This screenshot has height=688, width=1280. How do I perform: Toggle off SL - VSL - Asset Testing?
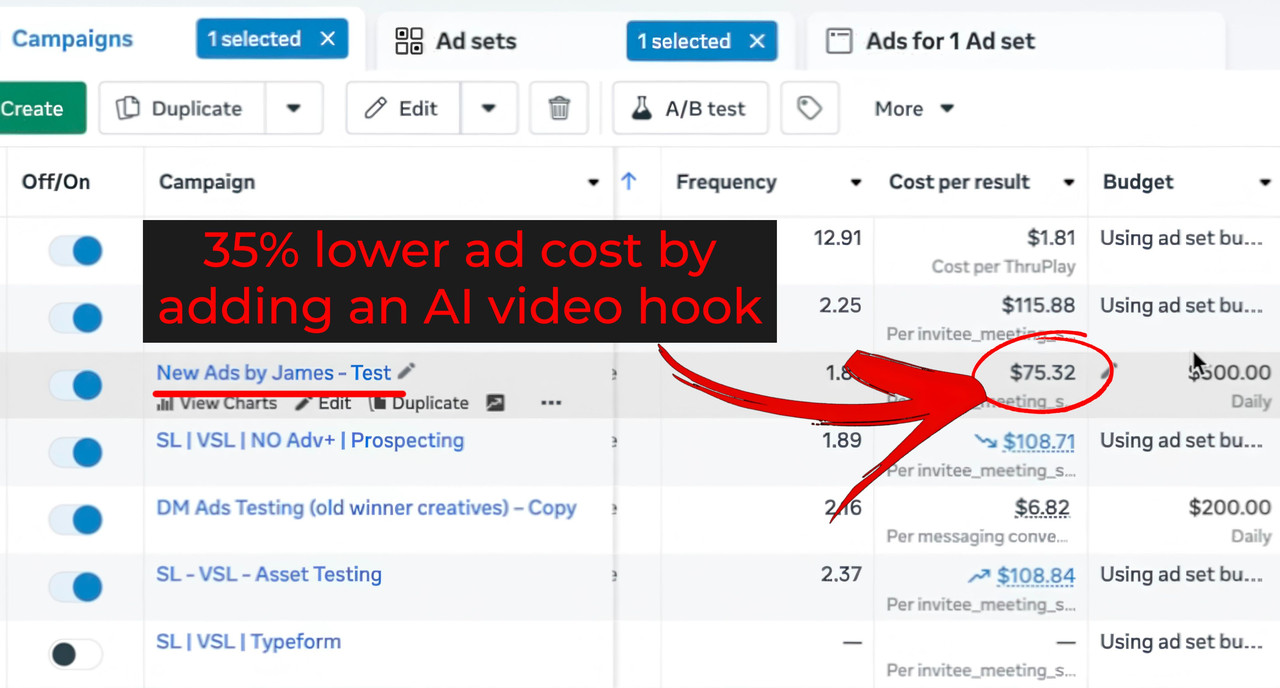pos(75,587)
